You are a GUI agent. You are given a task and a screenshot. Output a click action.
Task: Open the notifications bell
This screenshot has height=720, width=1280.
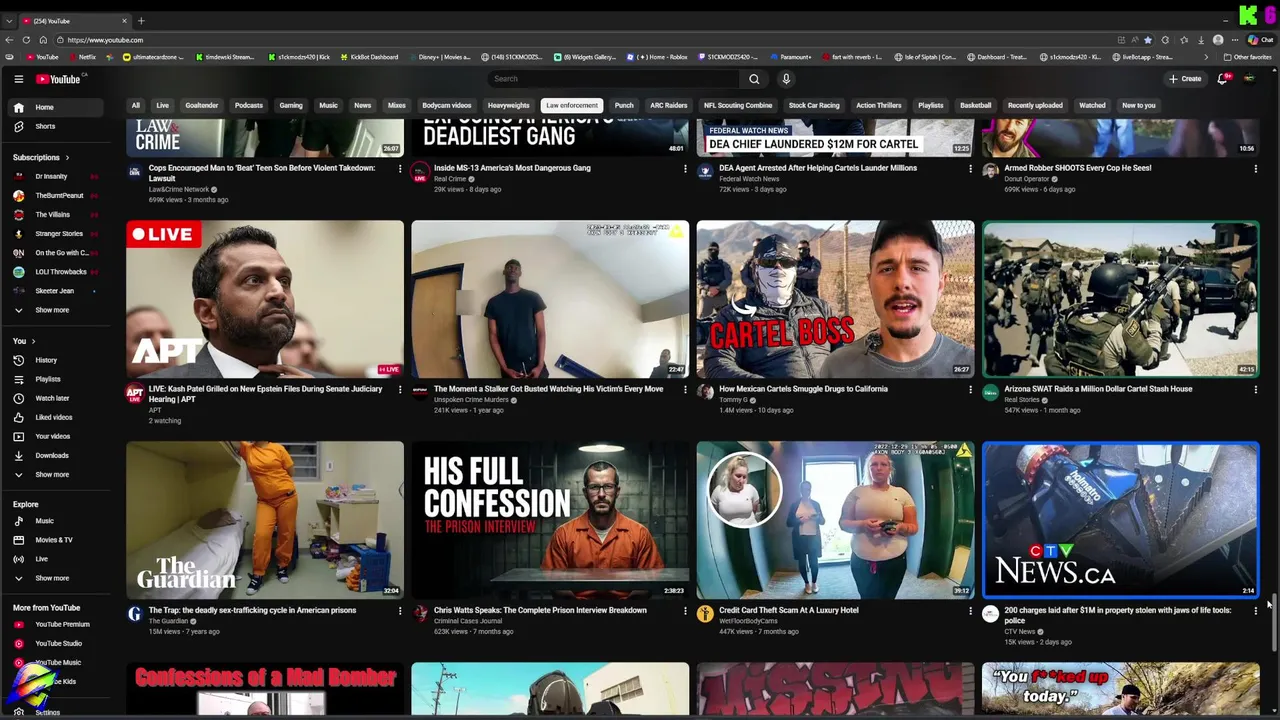point(1222,79)
